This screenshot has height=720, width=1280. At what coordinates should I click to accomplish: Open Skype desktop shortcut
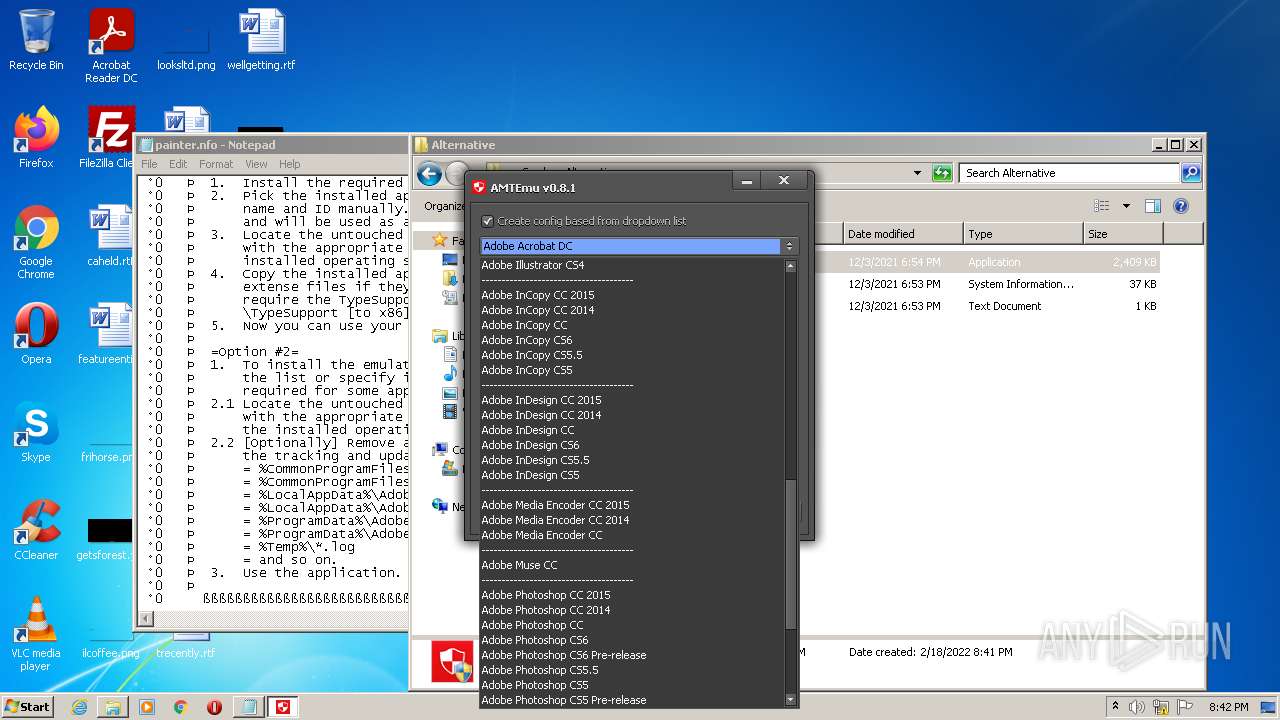(36, 432)
